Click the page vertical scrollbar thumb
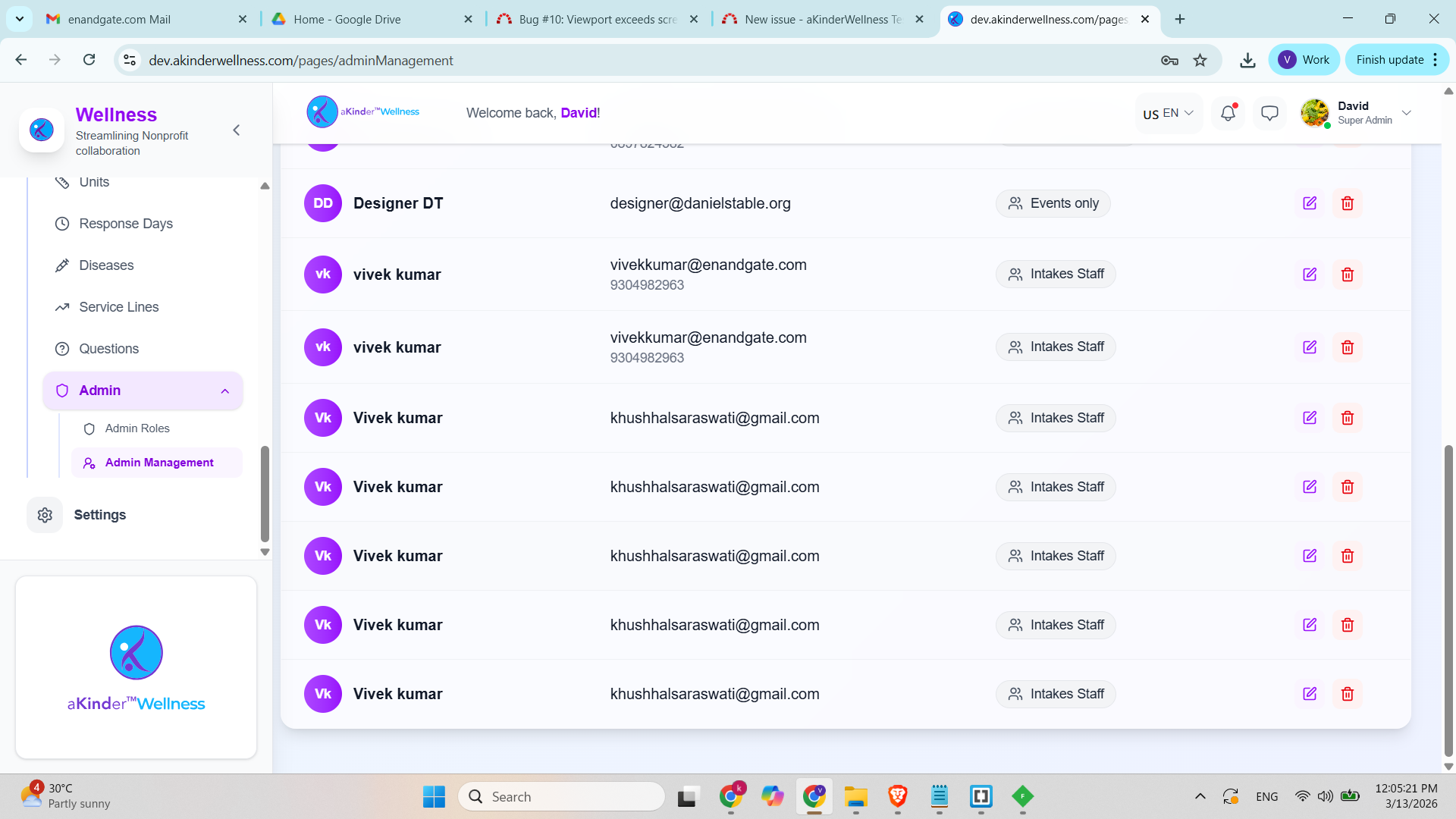The width and height of the screenshot is (1456, 819). pos(1448,599)
